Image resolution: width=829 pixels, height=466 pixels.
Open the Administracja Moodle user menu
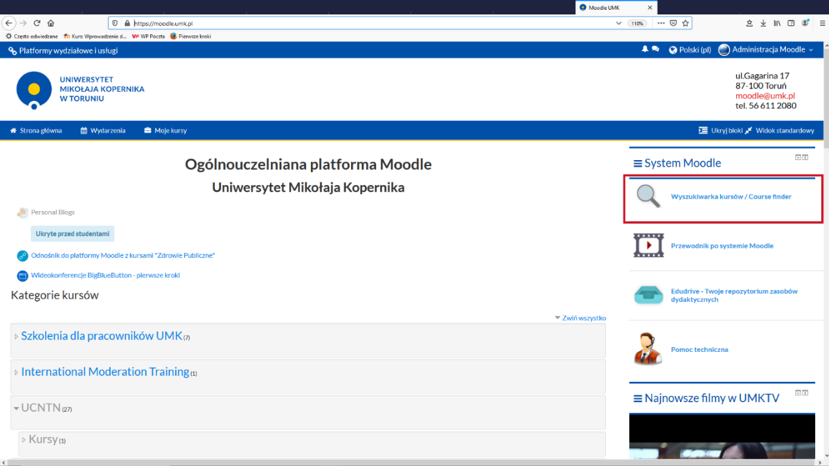[766, 50]
